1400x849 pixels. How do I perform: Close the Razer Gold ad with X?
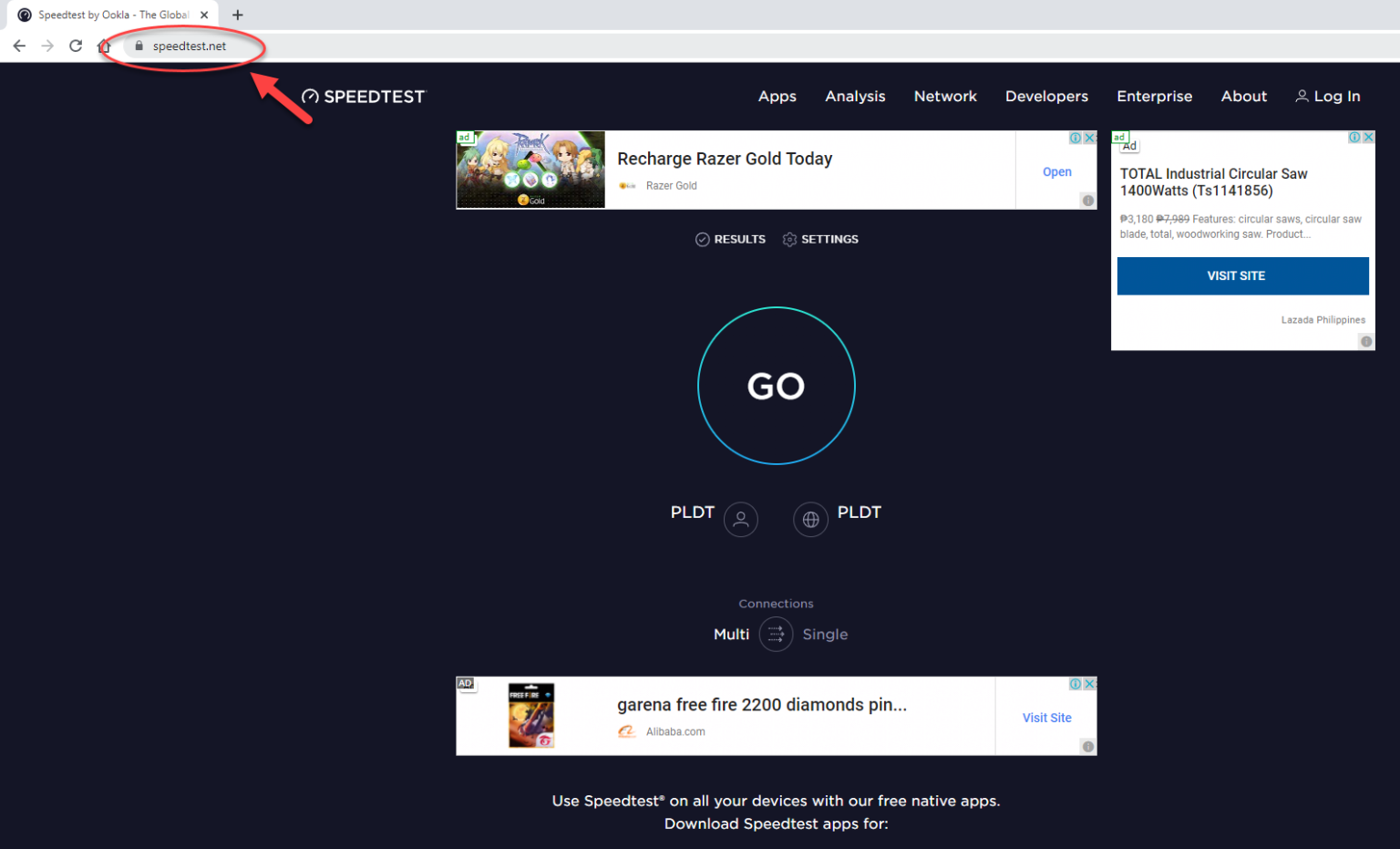pyautogui.click(x=1089, y=138)
